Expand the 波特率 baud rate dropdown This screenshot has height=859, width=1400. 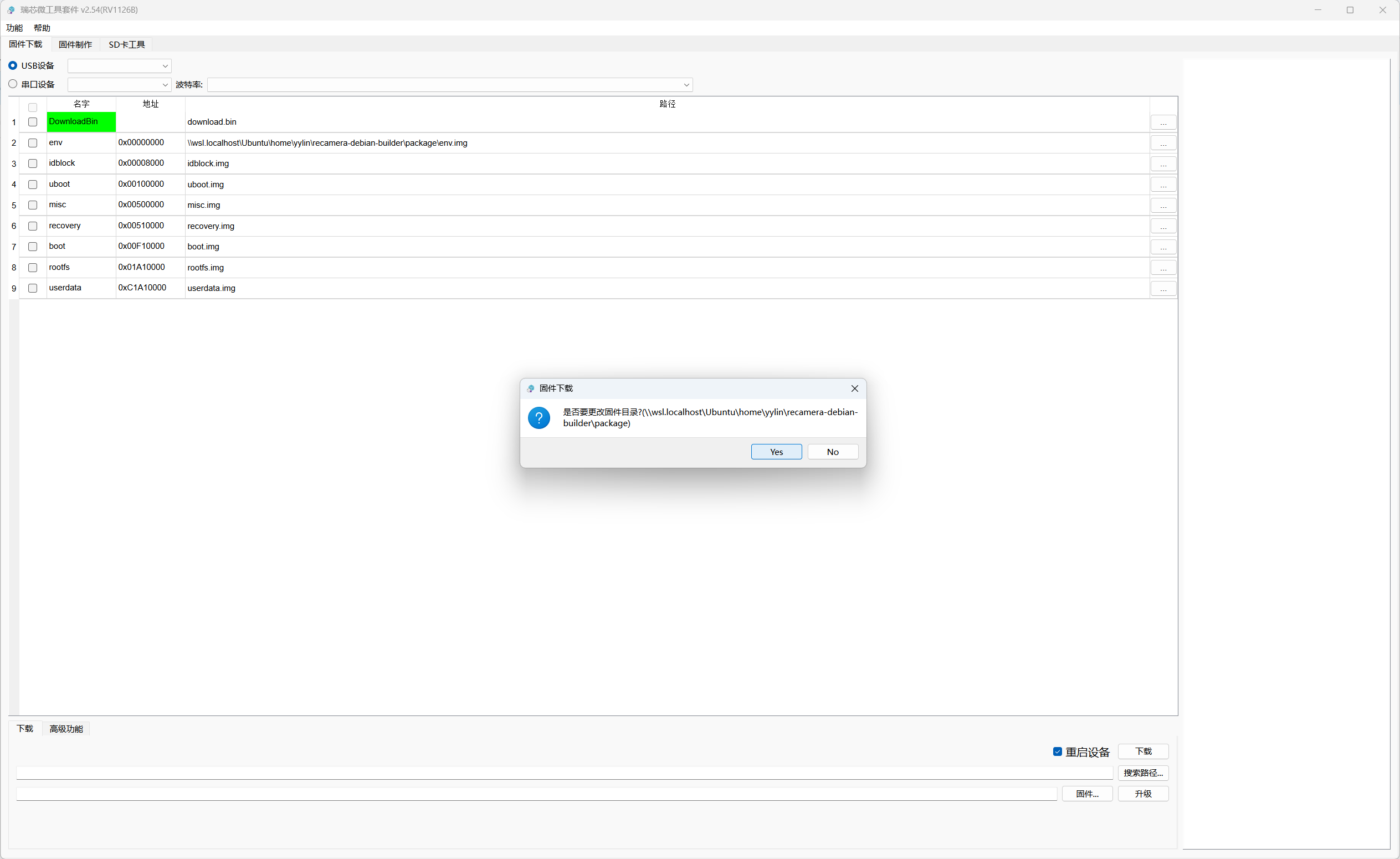coord(450,85)
